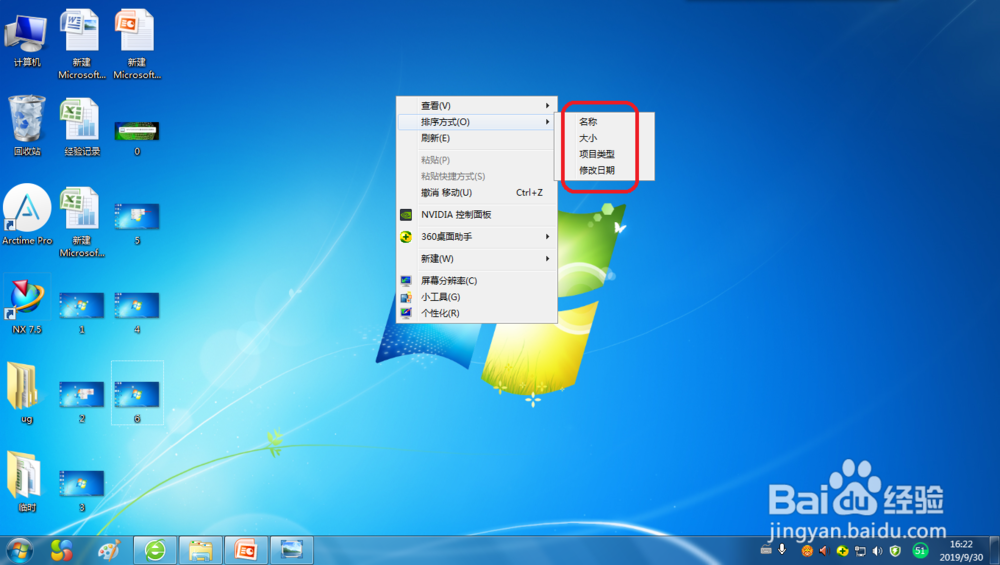Select image thumbnail named 4
The width and height of the screenshot is (1000, 565).
pos(136,312)
